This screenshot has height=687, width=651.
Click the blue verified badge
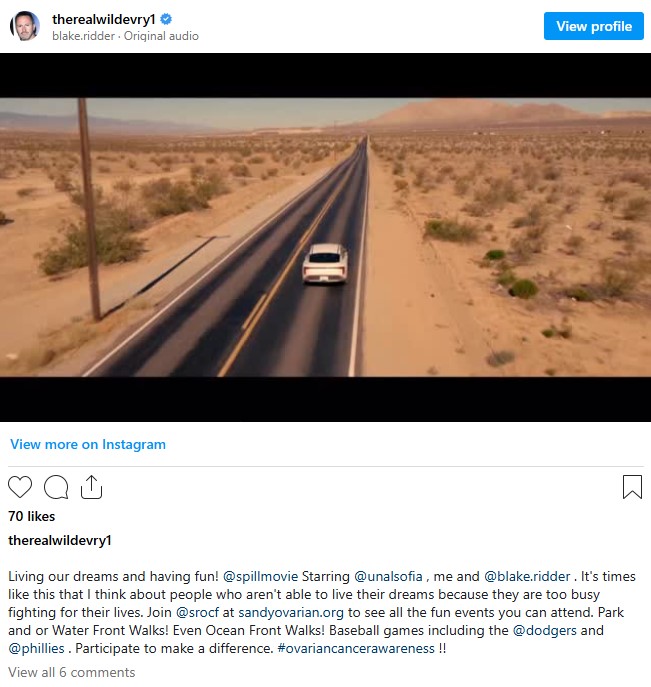166,19
